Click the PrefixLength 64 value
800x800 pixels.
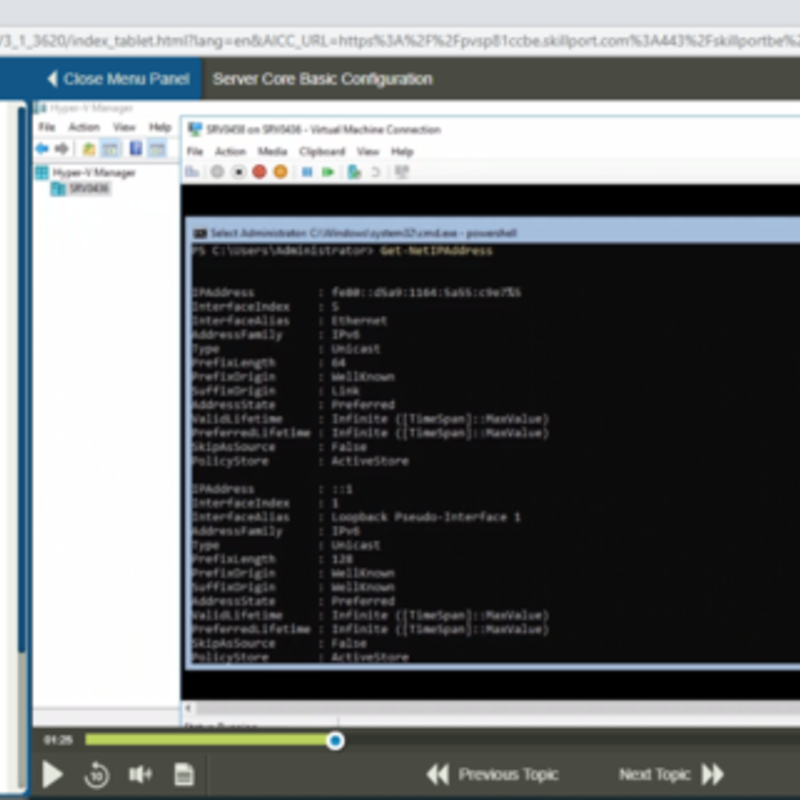(x=338, y=363)
